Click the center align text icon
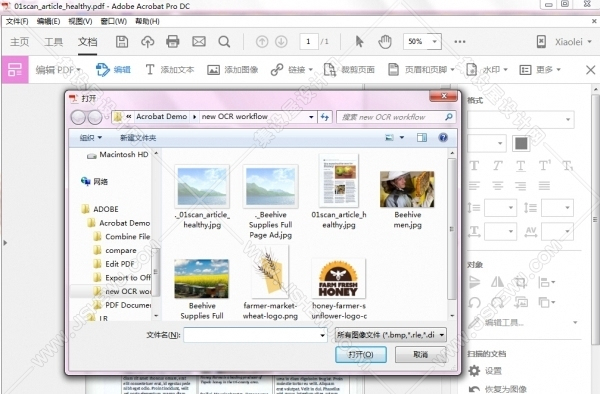Screen dimensions: 600x394 (497, 186)
